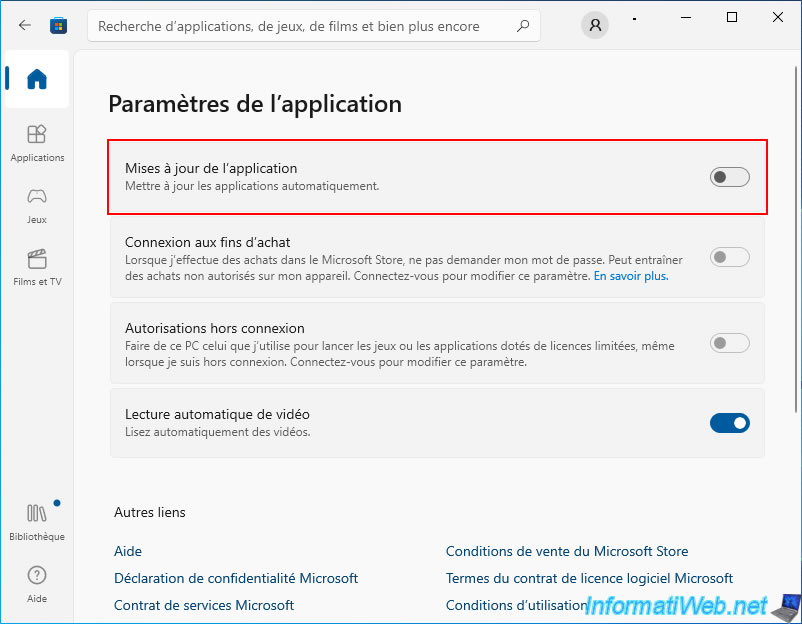The width and height of the screenshot is (802, 624).
Task: Open Aide question mark in sidebar
Action: pyautogui.click(x=37, y=584)
